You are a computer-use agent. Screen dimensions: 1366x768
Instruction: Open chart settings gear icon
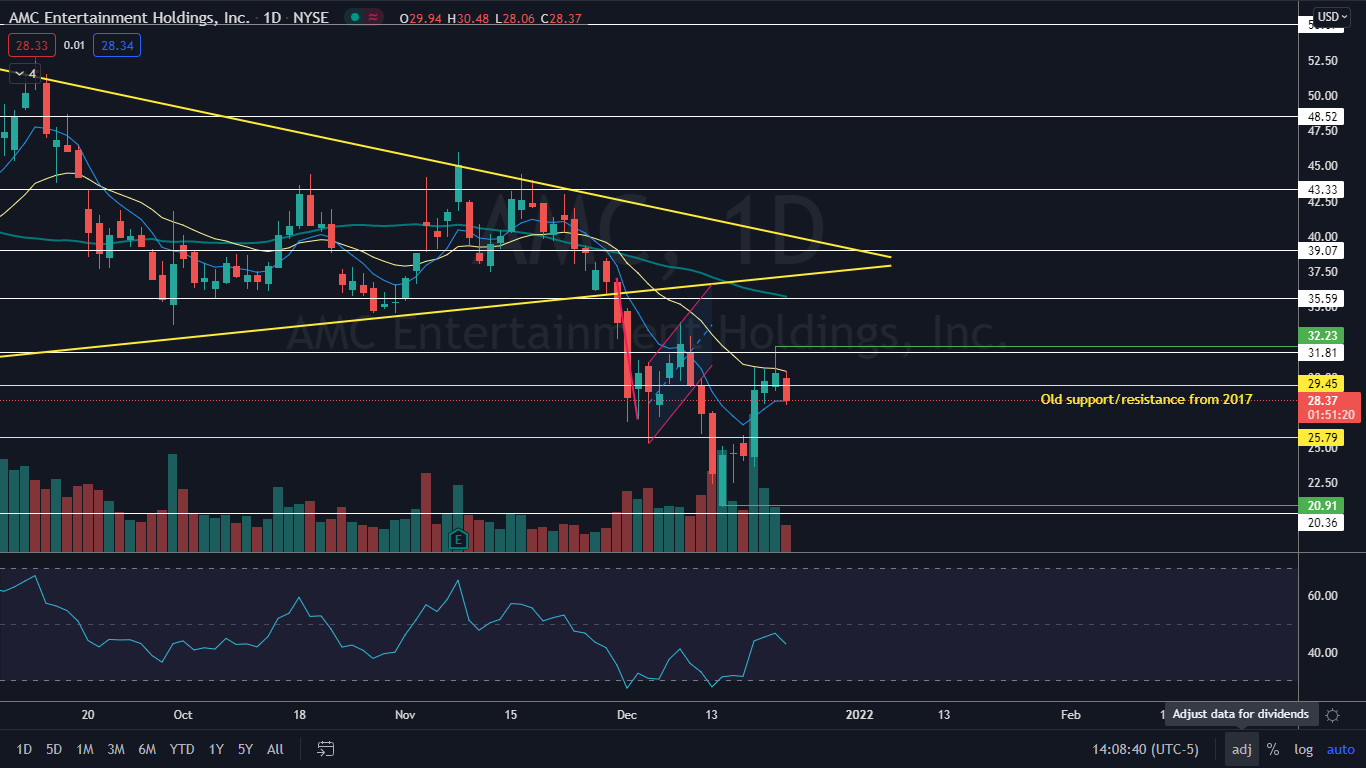click(x=1332, y=715)
